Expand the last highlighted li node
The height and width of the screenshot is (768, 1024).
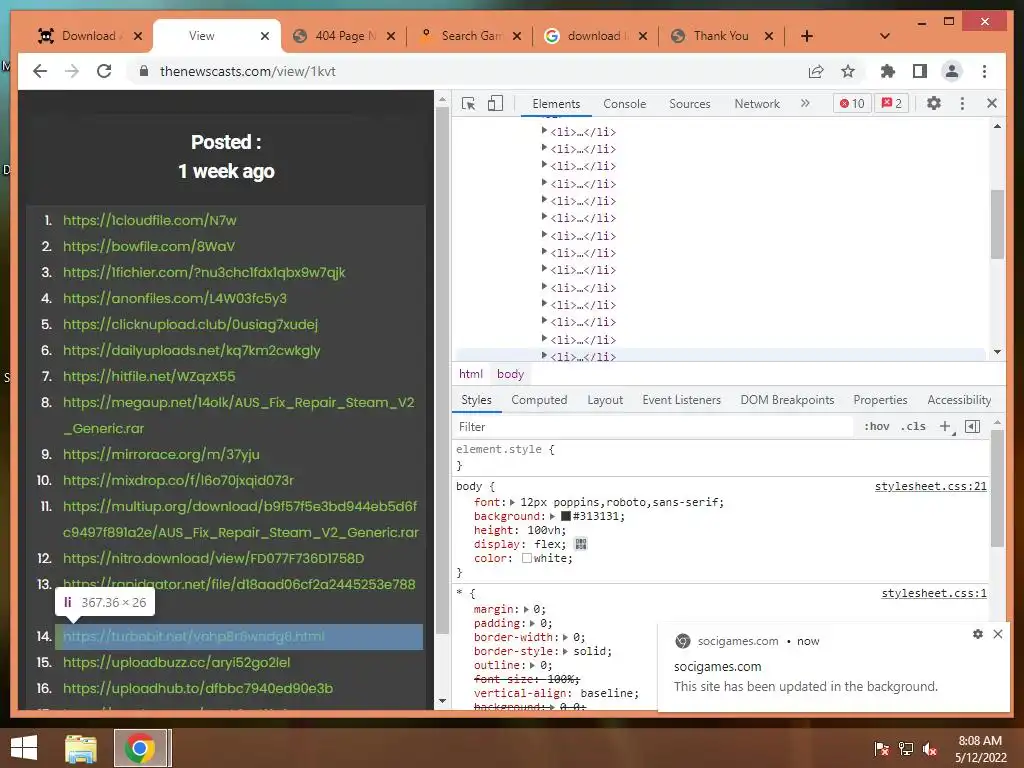point(544,356)
